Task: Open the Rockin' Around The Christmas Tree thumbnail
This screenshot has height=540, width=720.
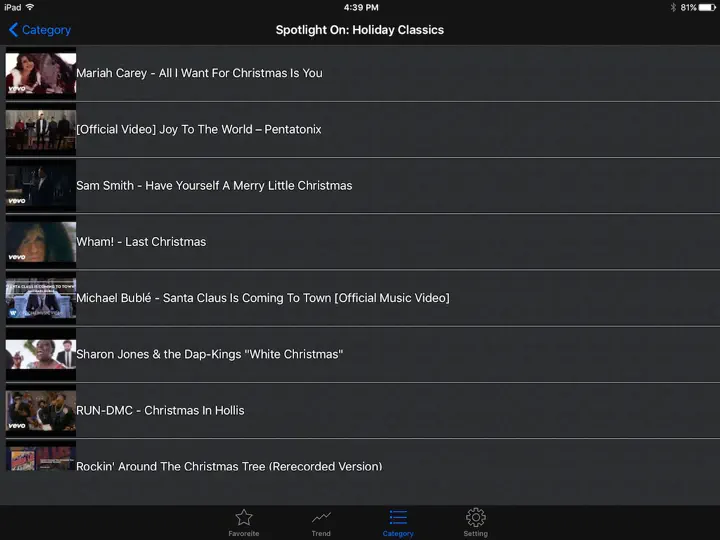Action: point(41,456)
